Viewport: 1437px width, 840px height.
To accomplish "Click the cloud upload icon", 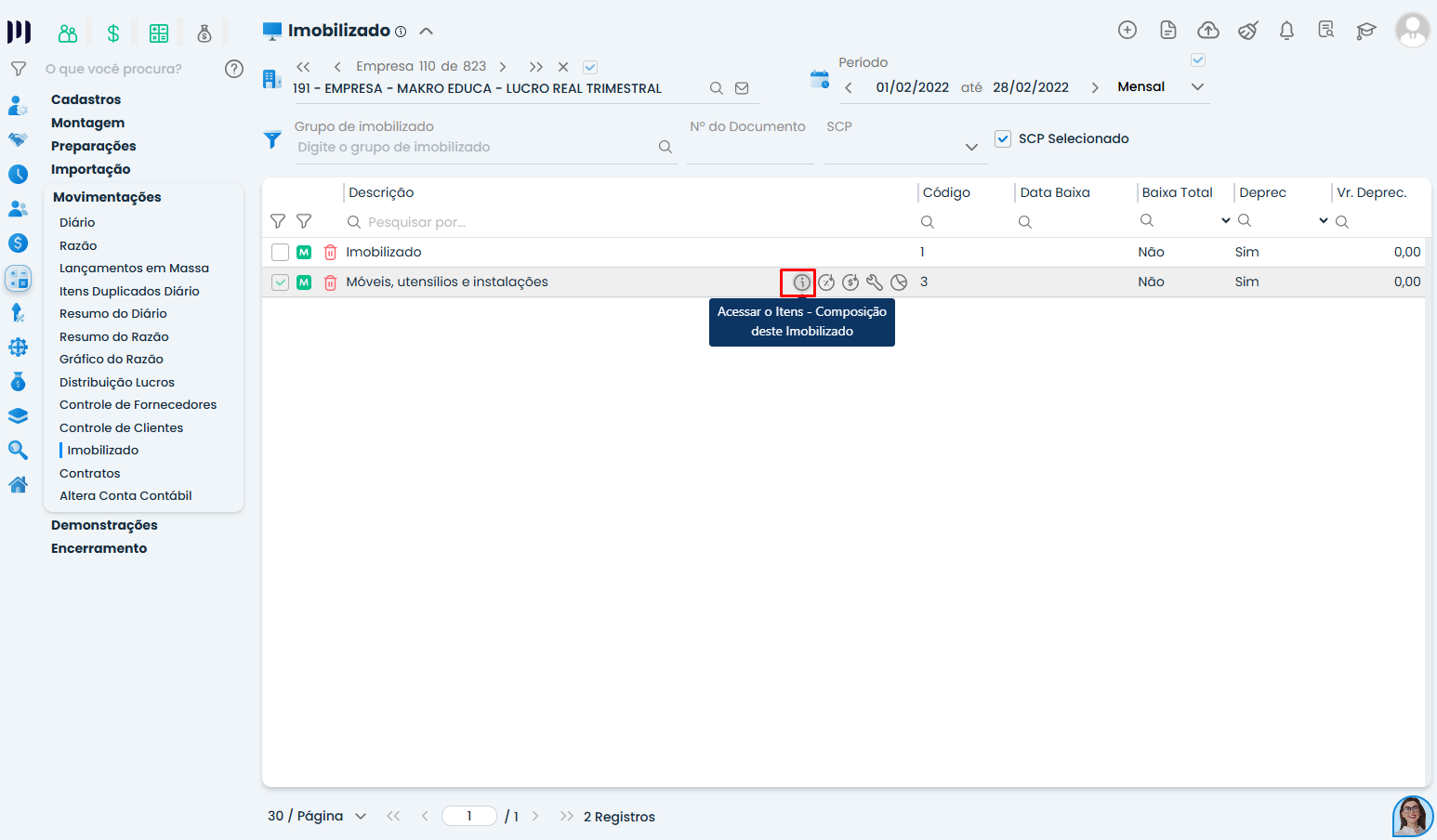I will (1207, 31).
